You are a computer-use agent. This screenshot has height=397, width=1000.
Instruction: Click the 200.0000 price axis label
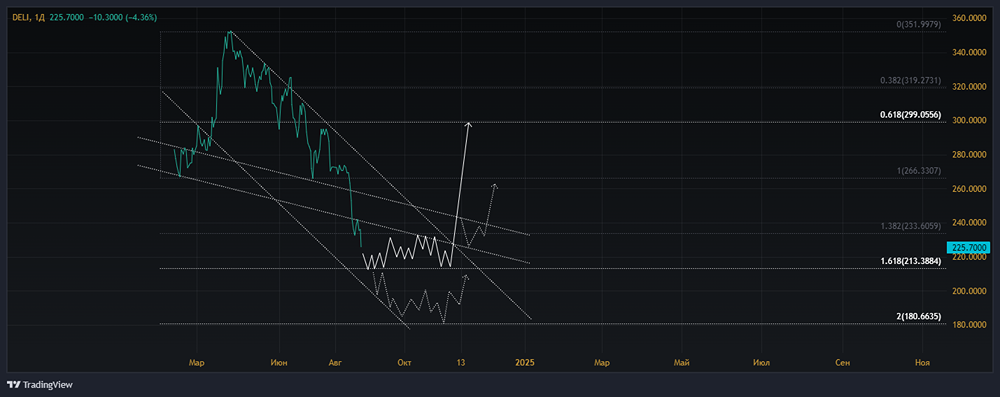pos(969,291)
